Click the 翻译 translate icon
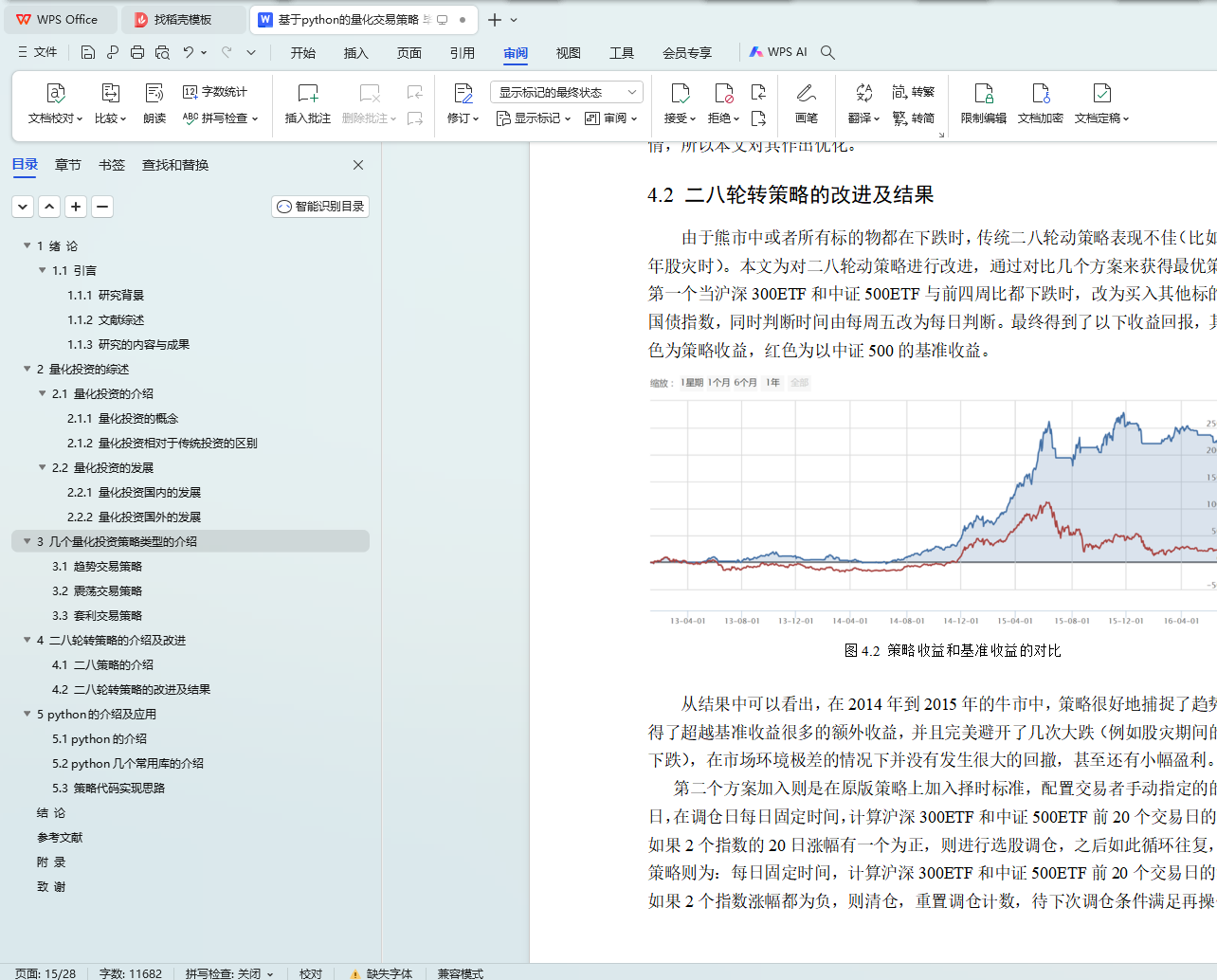 click(x=863, y=93)
